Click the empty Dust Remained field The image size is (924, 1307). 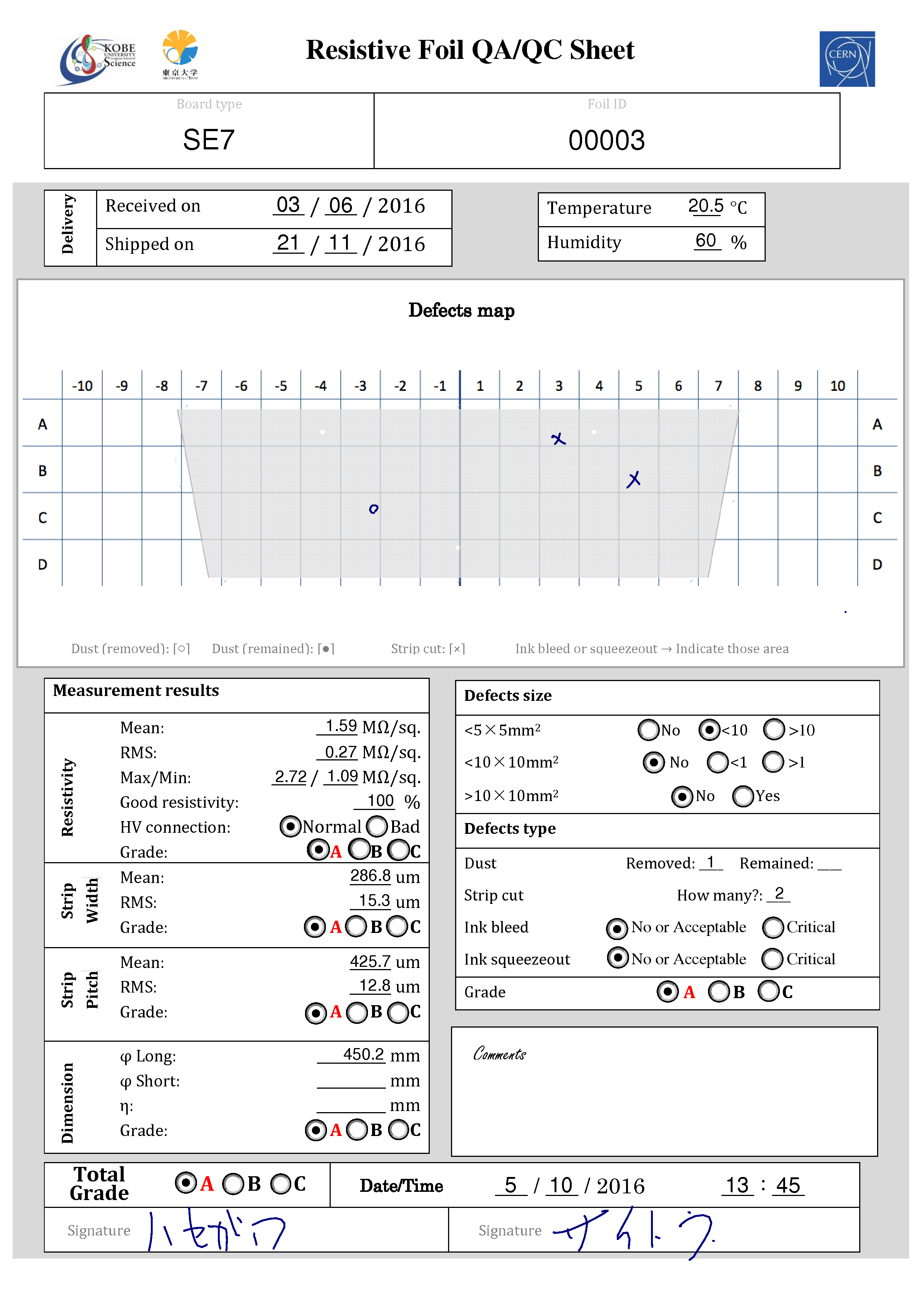coord(829,863)
